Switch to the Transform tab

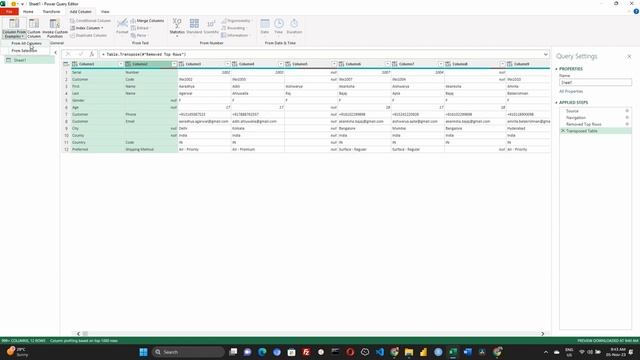(51, 11)
